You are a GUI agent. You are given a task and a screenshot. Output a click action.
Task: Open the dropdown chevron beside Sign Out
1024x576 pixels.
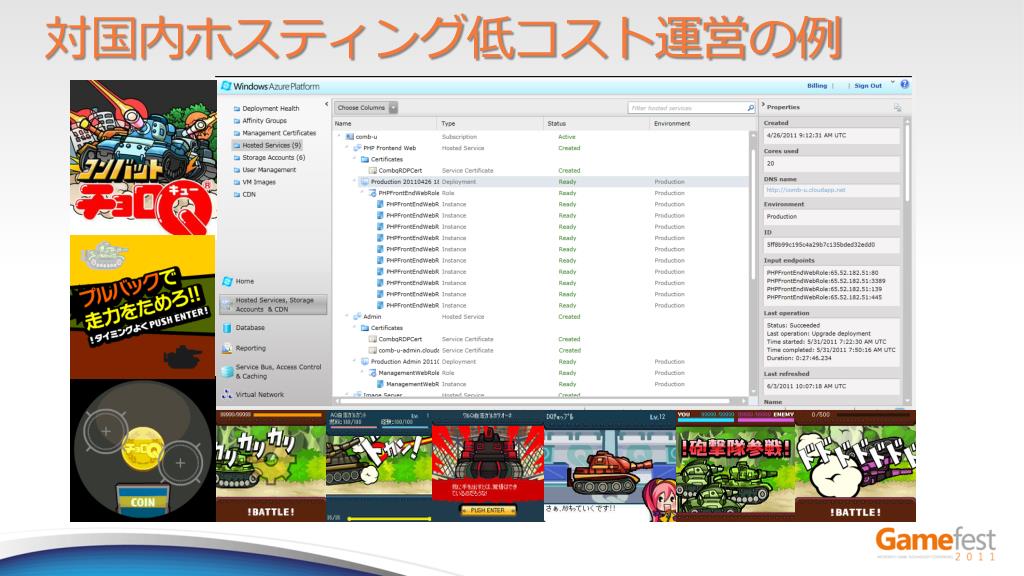(893, 83)
